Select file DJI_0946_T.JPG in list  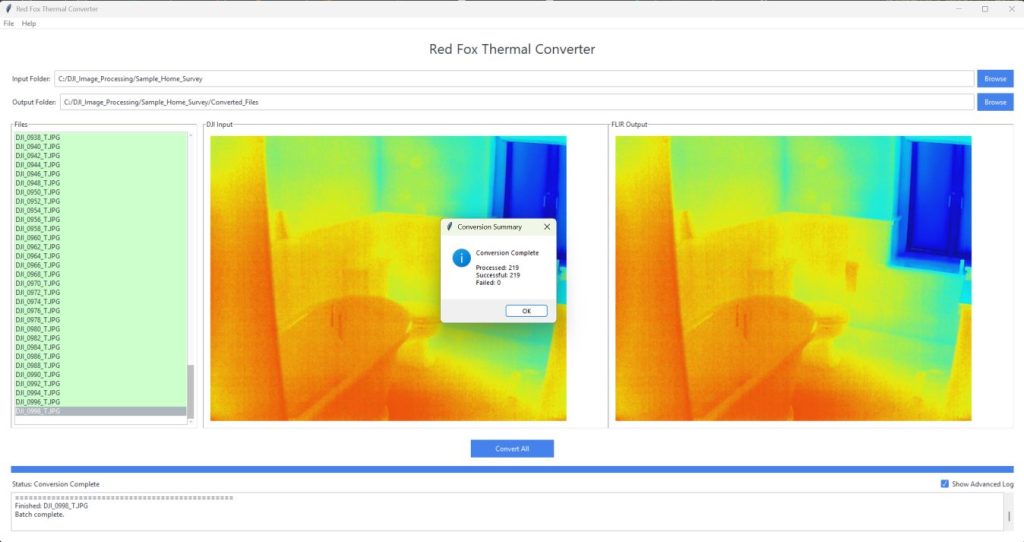pyautogui.click(x=100, y=174)
